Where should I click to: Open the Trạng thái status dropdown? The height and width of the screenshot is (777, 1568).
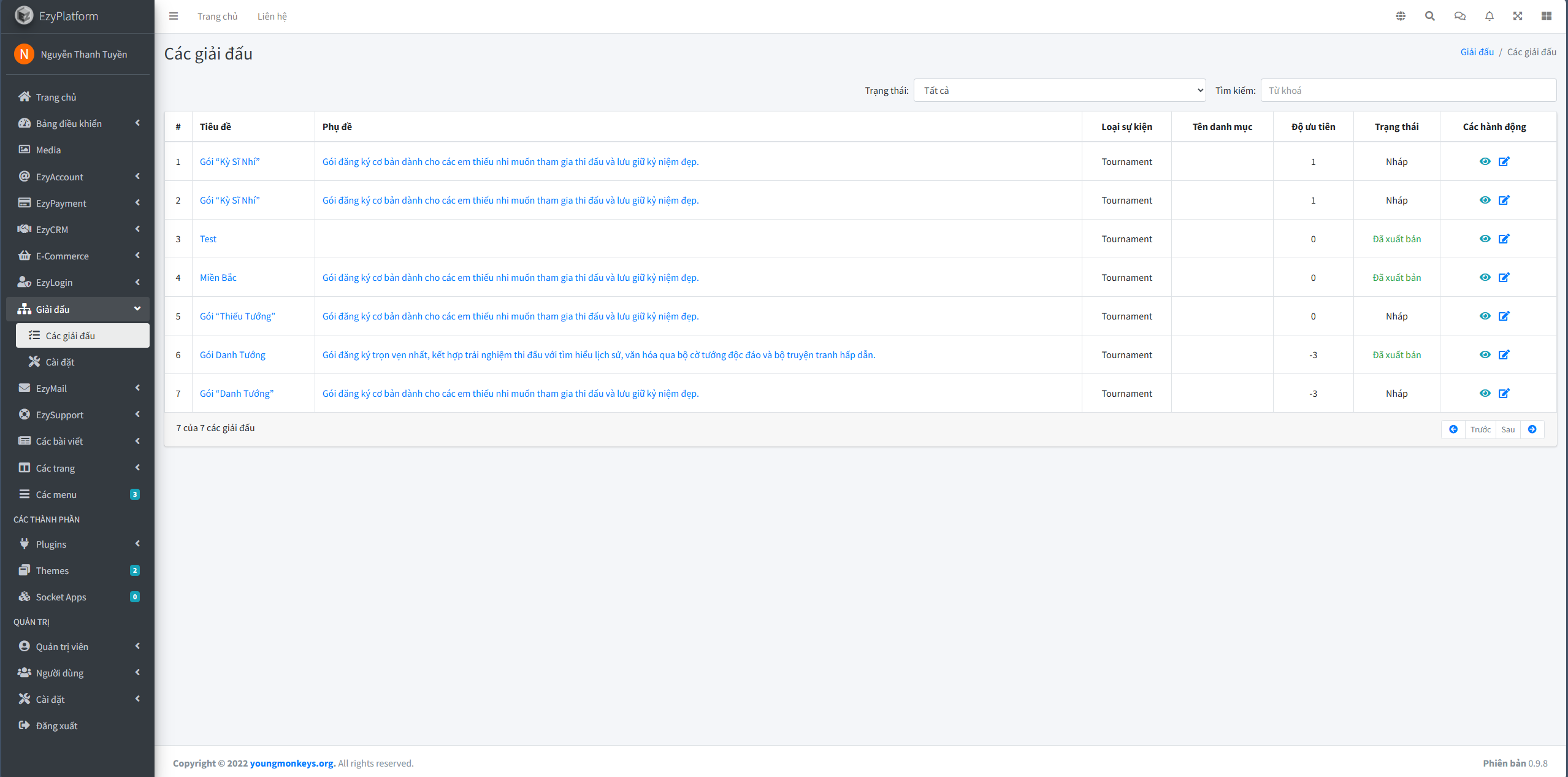[1059, 90]
